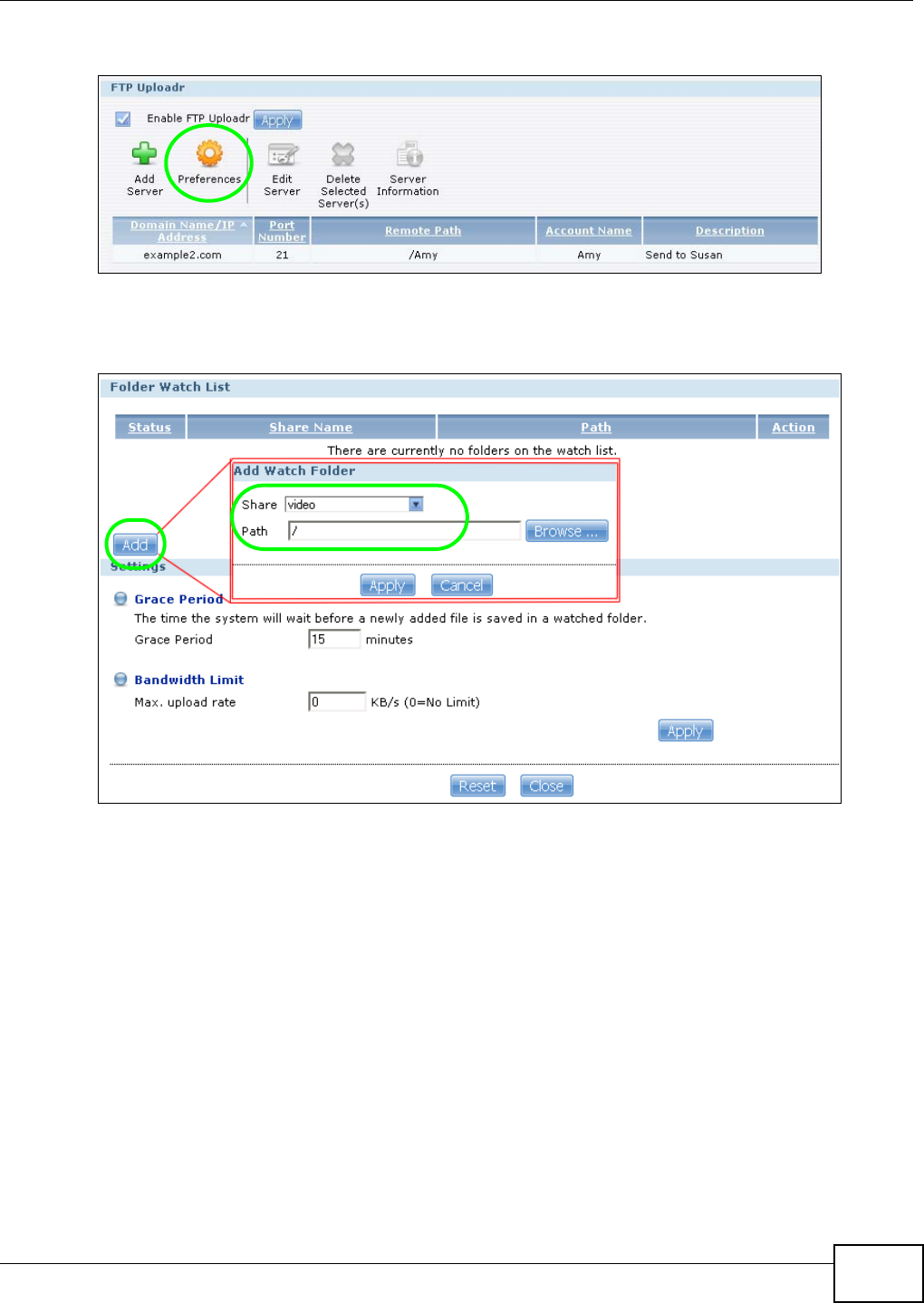Viewport: 924px width, 1303px height.
Task: Uncheck Enable FTP Uploadr checkbox
Action: click(123, 119)
